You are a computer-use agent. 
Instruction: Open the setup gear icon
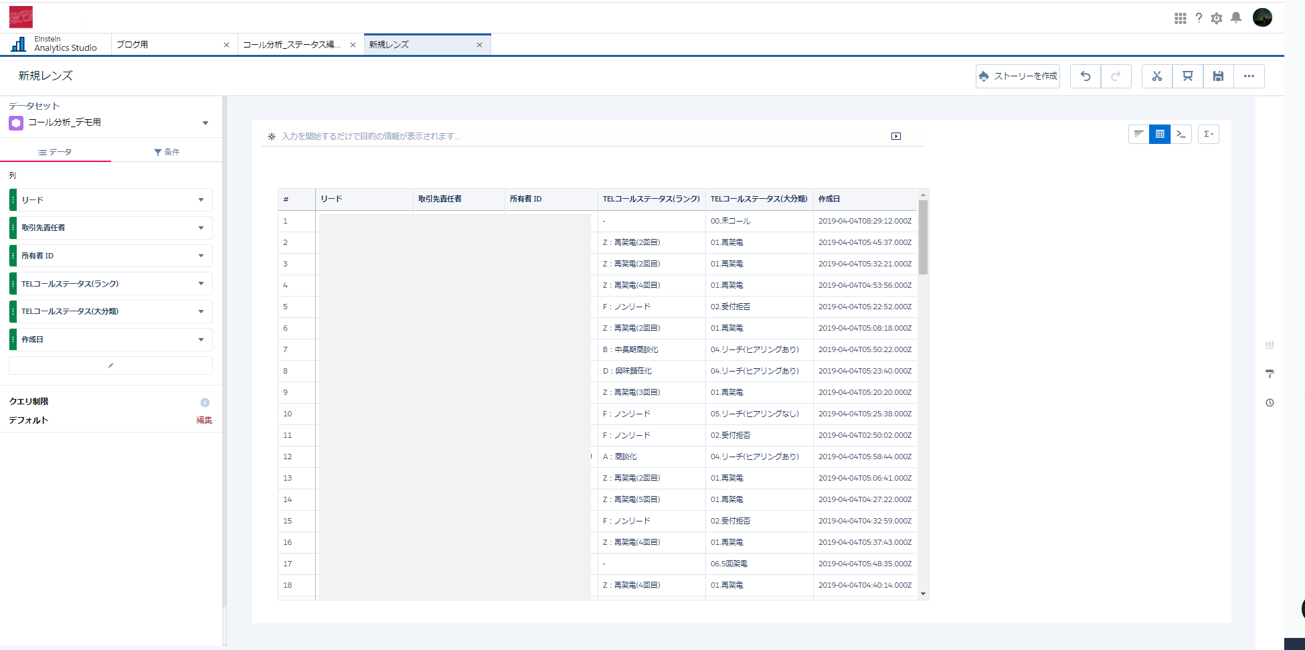tap(1216, 18)
